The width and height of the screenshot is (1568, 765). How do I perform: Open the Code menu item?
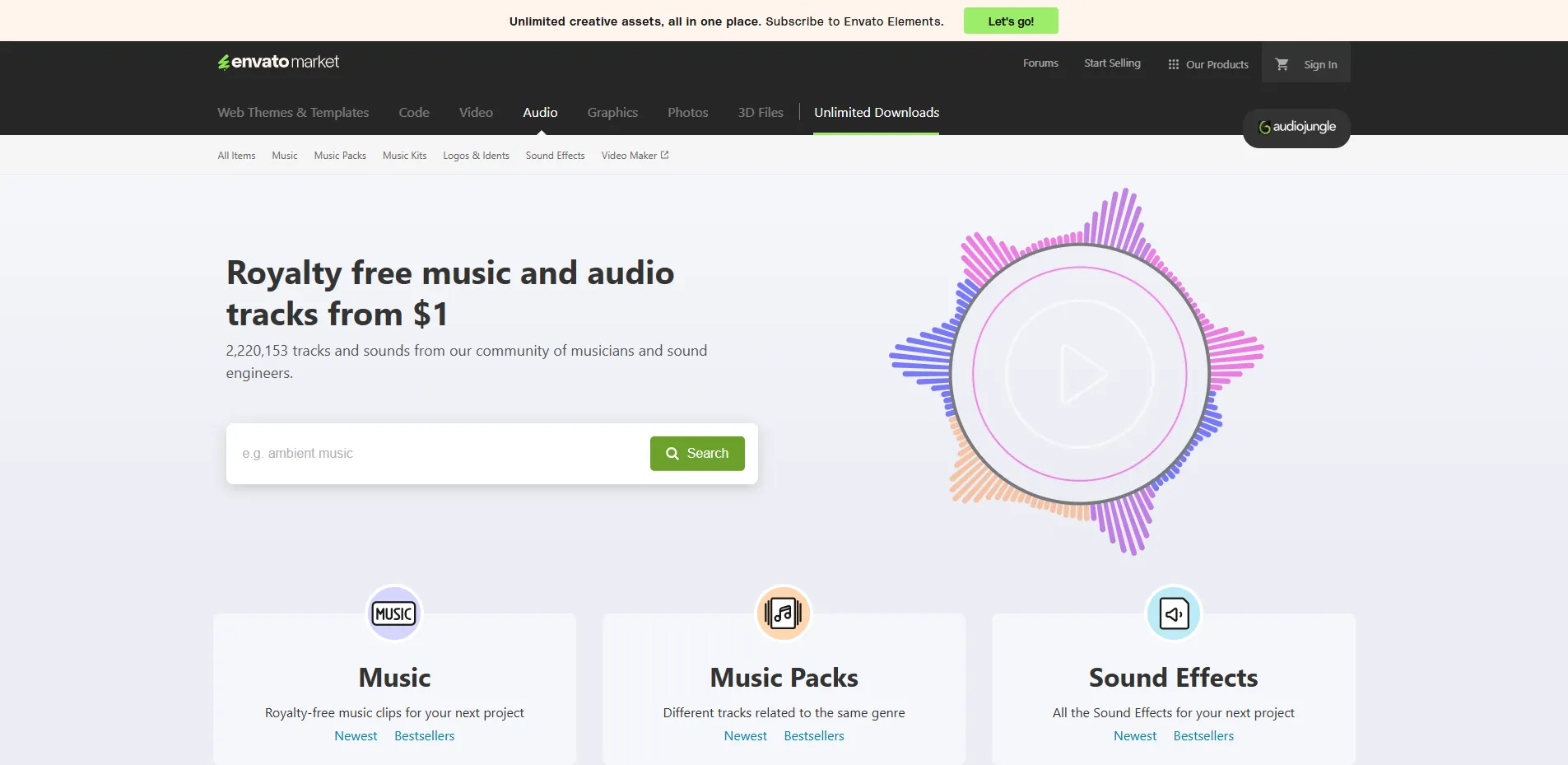coord(414,113)
